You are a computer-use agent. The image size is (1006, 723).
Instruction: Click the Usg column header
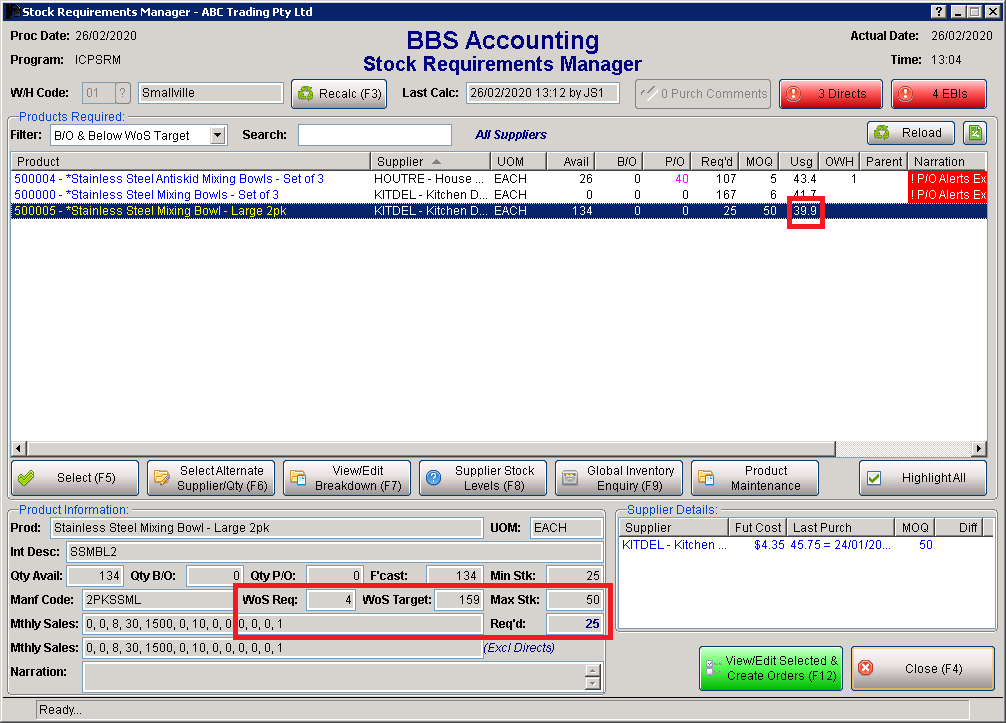point(801,161)
